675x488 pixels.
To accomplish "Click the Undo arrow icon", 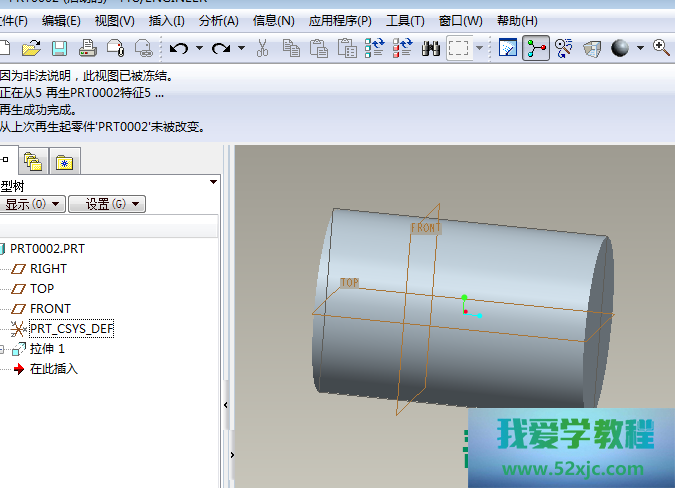I will tap(178, 47).
